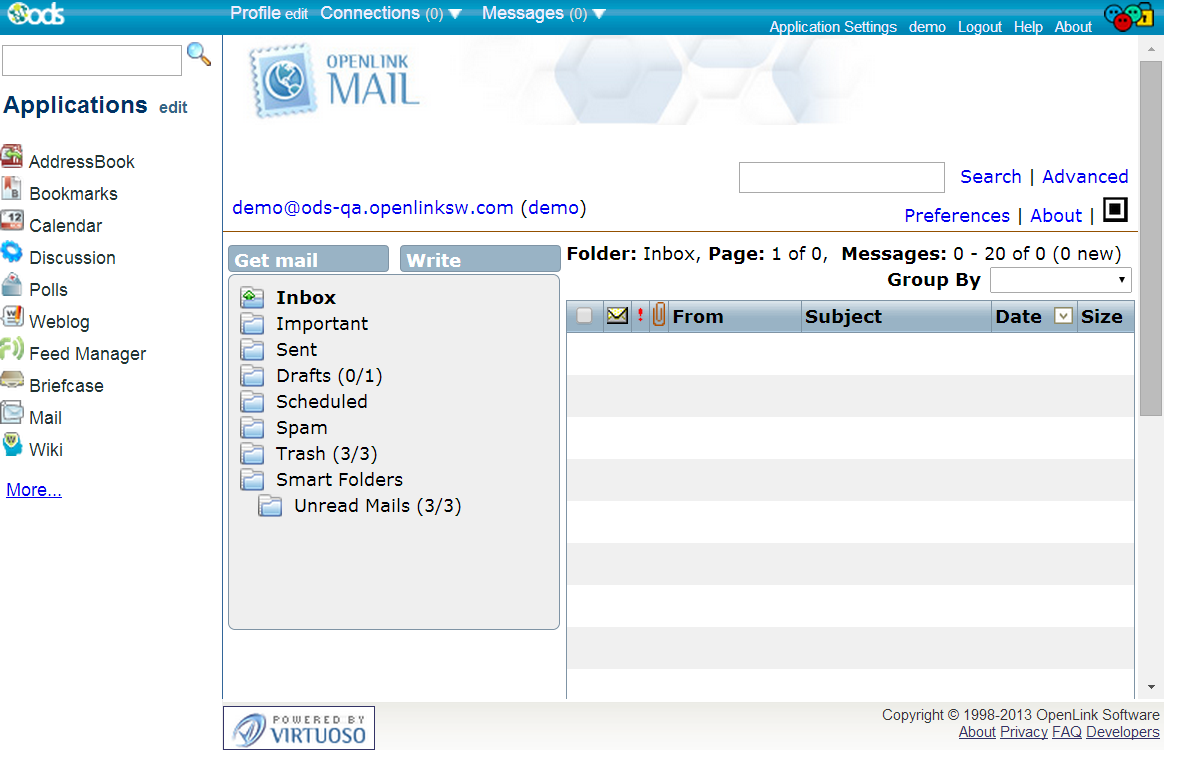Click the Applications edit link
The height and width of the screenshot is (759, 1182).
coord(173,108)
